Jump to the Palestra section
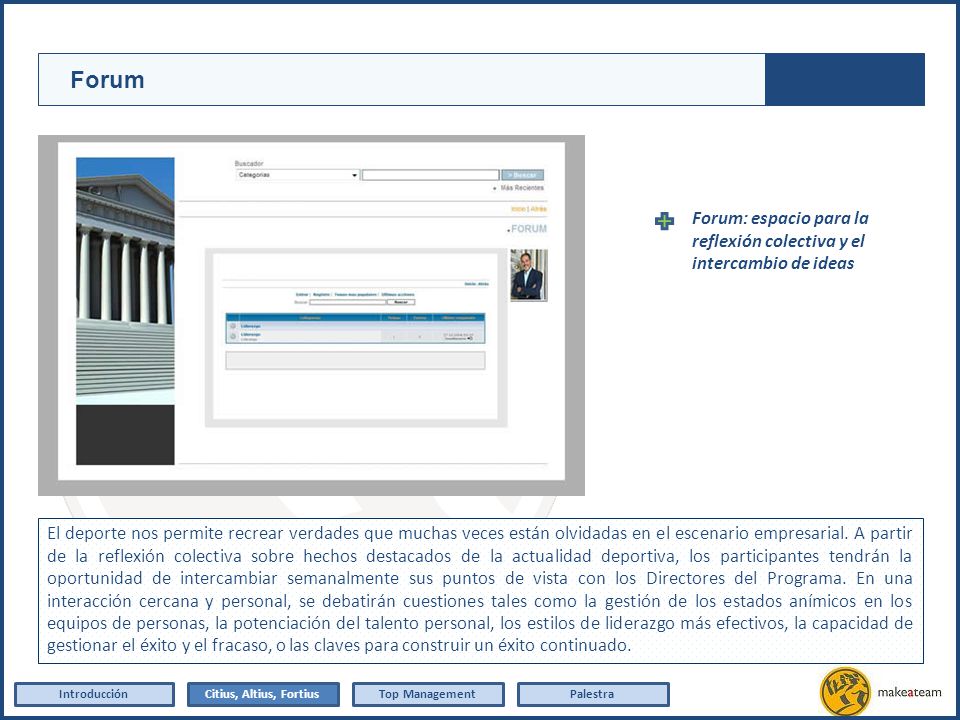 593,694
